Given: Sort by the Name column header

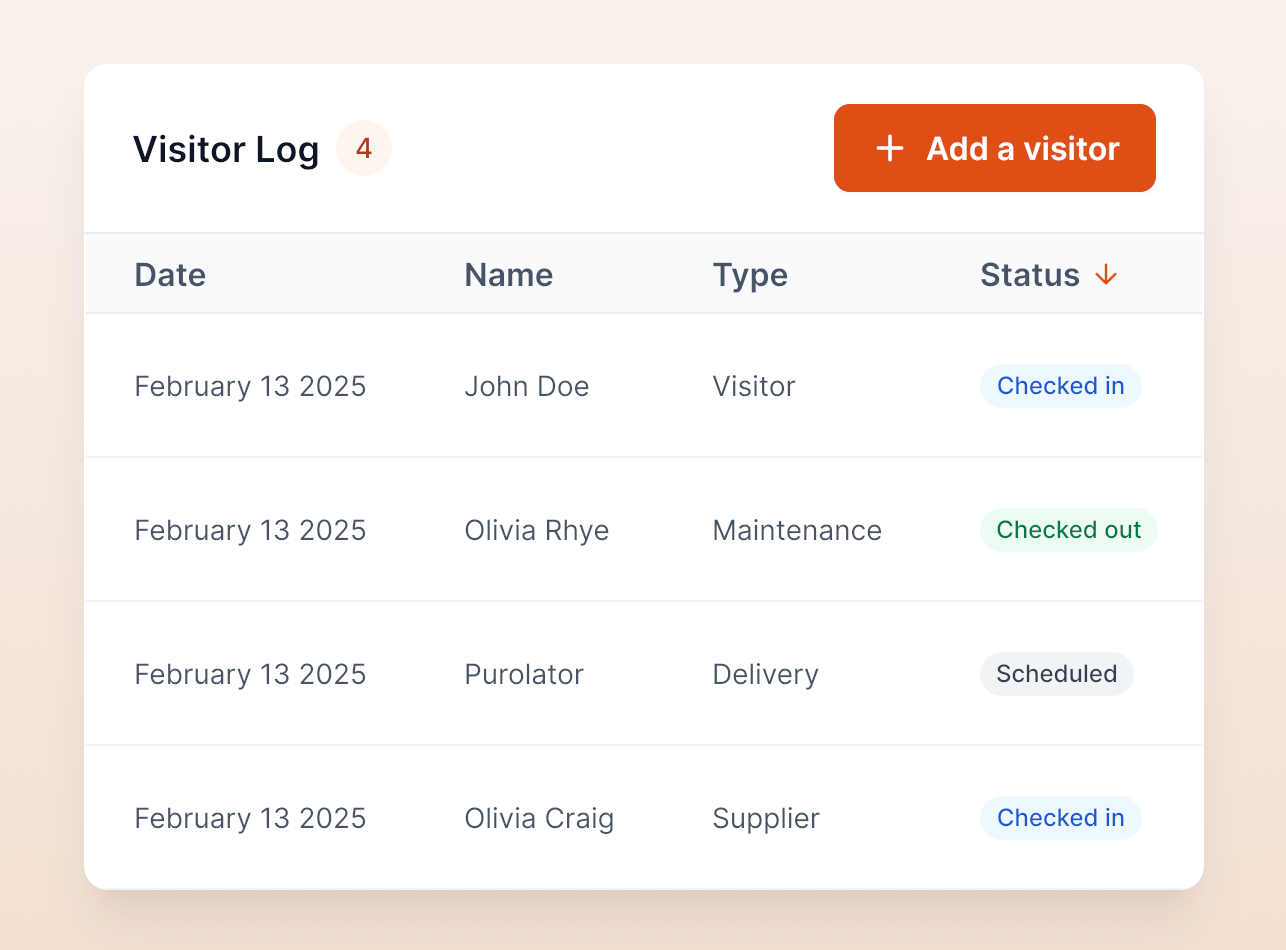Looking at the screenshot, I should tap(508, 275).
